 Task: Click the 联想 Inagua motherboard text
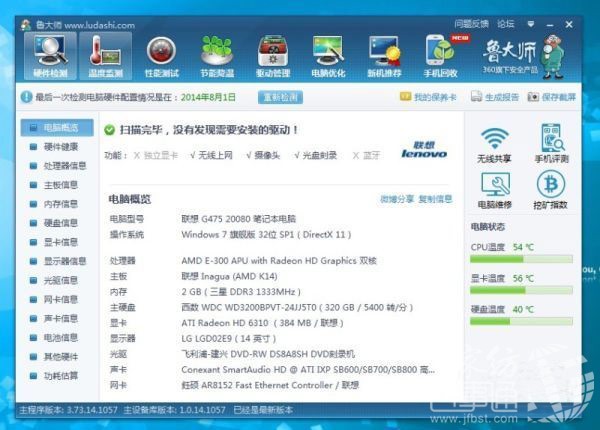229,276
